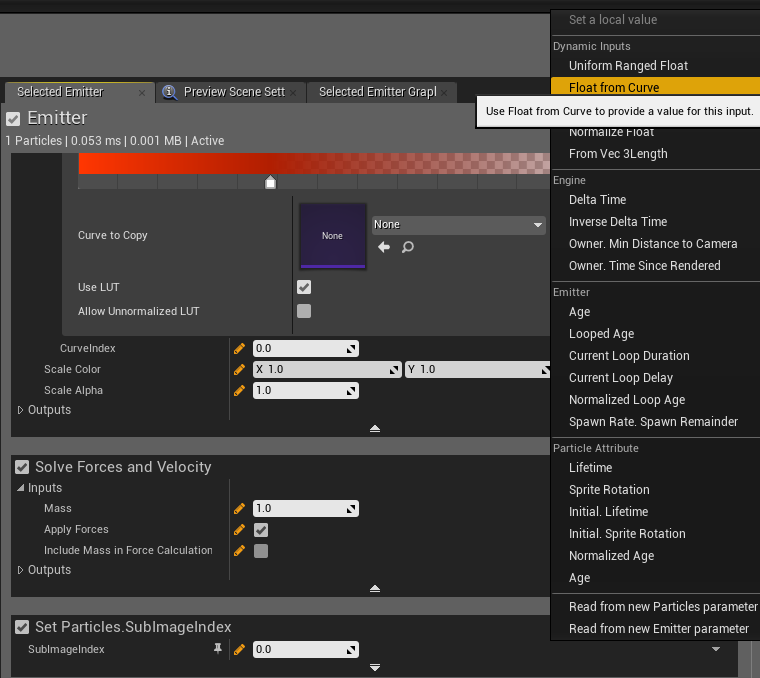Click pencil edit icon next to Scale Color

point(239,370)
